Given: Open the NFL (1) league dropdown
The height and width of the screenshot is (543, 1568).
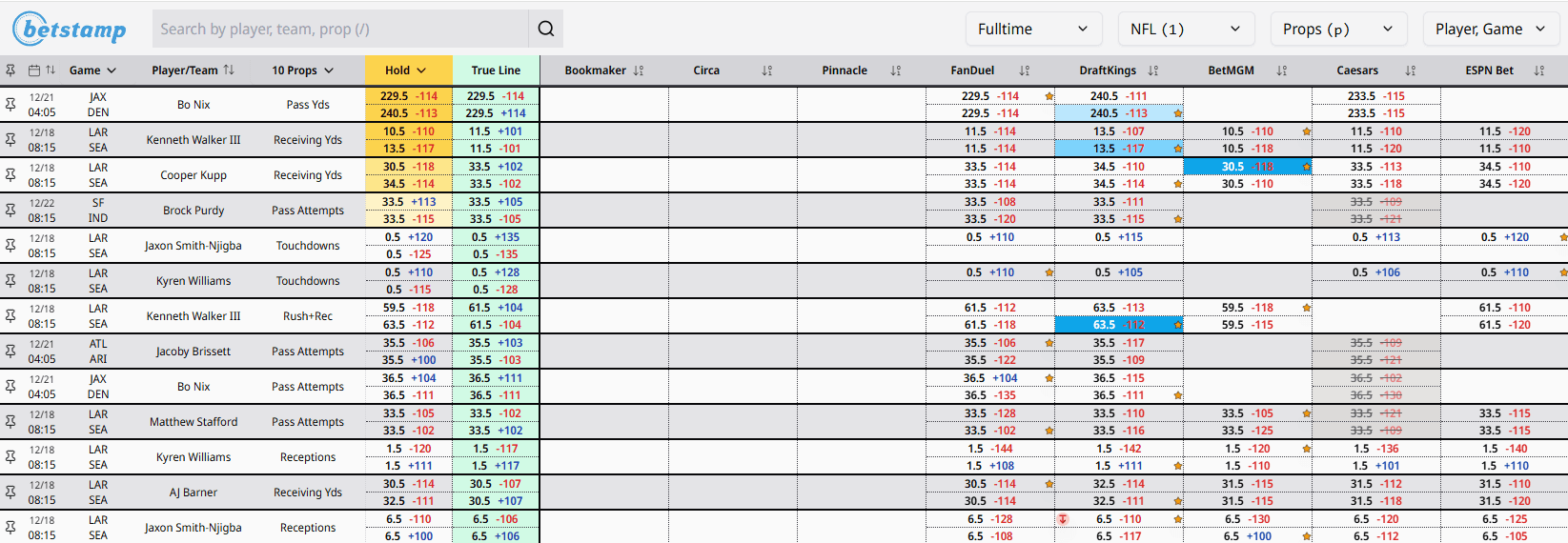Looking at the screenshot, I should point(1187,29).
